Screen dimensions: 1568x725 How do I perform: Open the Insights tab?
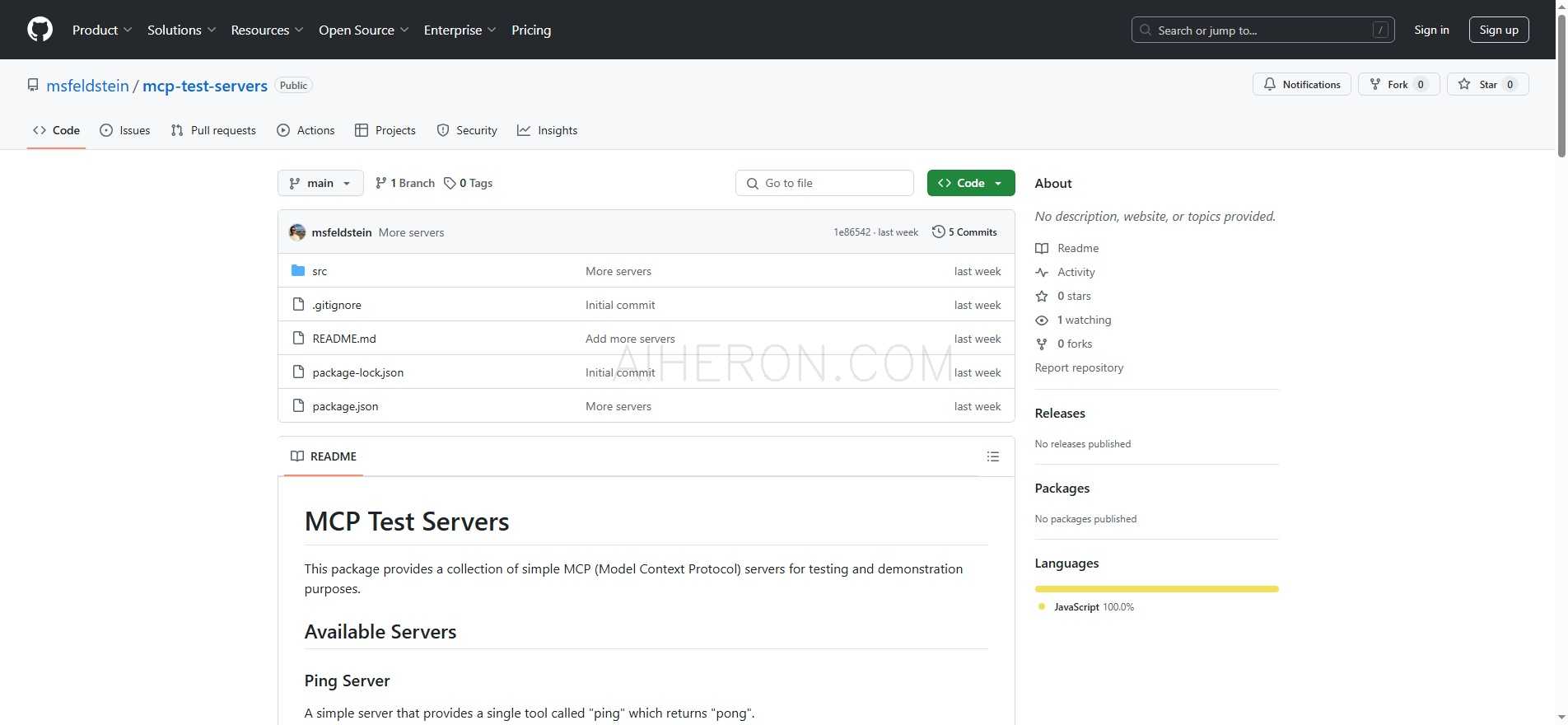548,130
